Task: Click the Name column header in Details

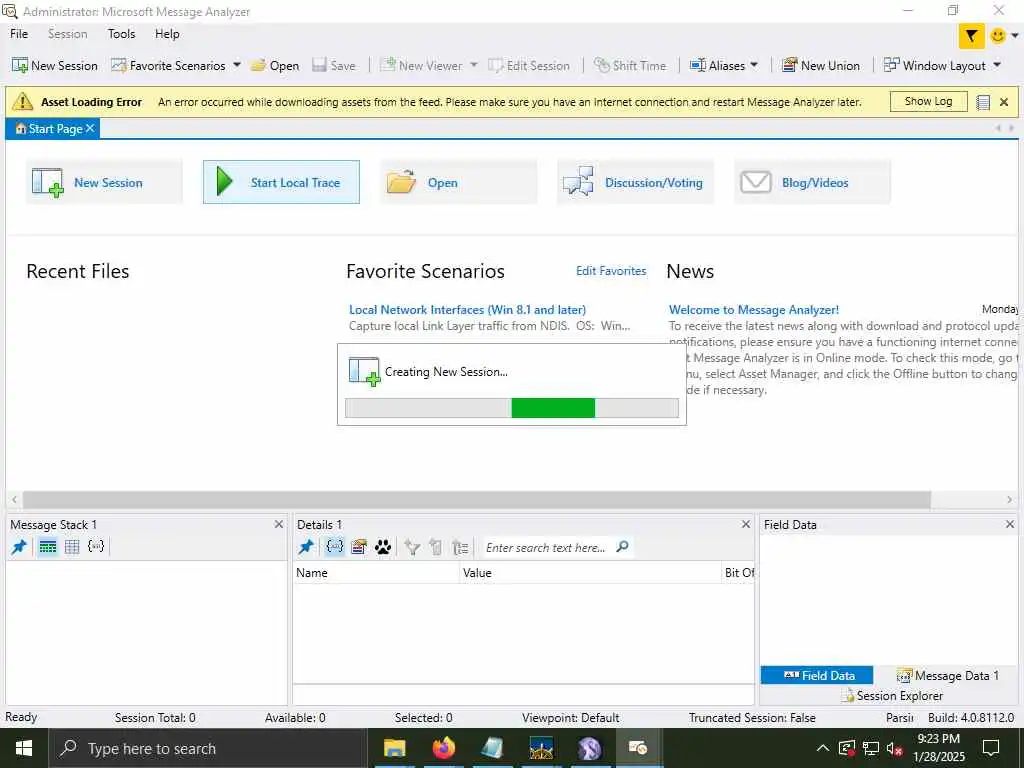Action: pos(376,573)
